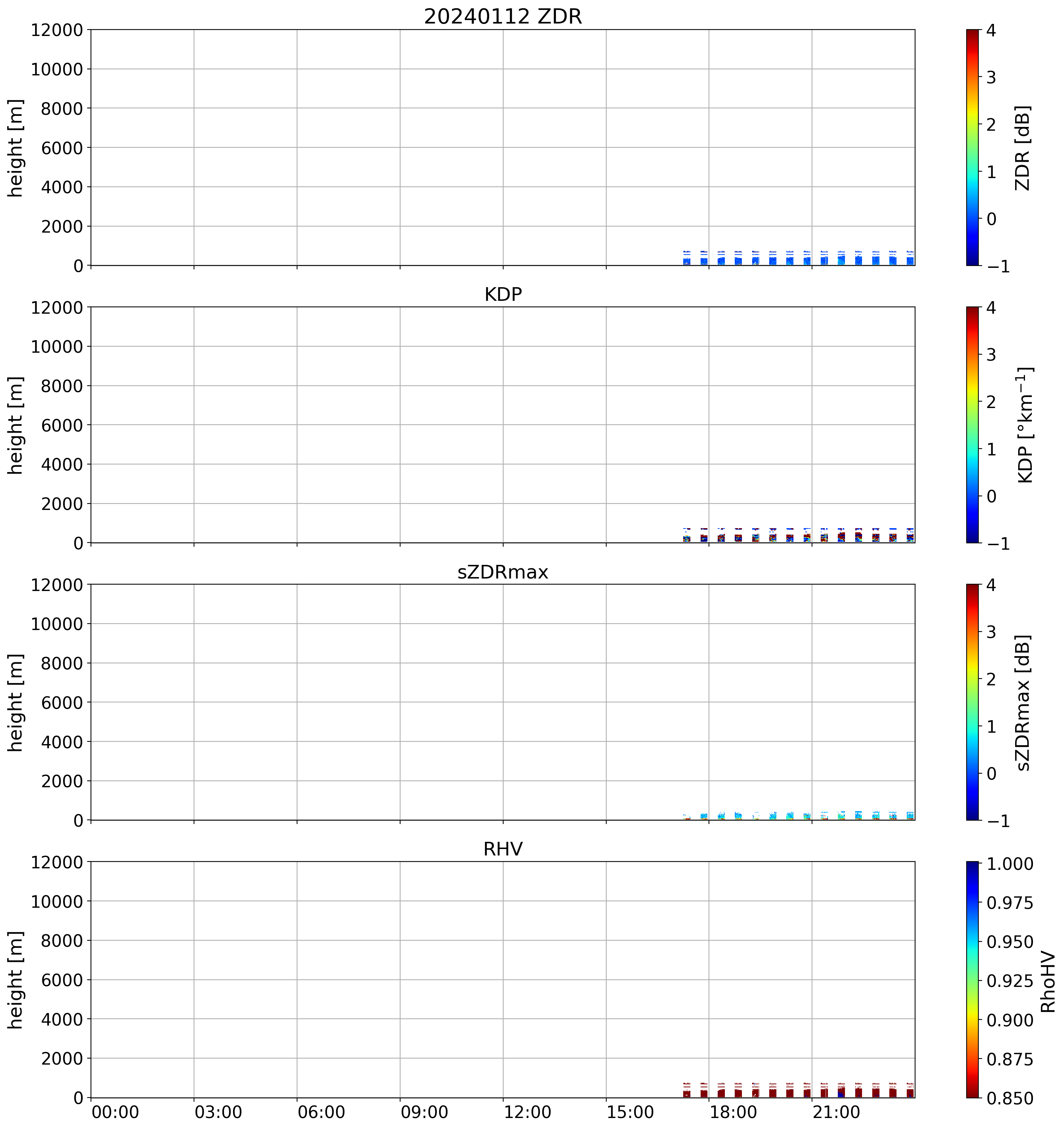The height and width of the screenshot is (1129, 1064).
Task: Click the ZDR [dB] colorbar
Action: click(973, 148)
